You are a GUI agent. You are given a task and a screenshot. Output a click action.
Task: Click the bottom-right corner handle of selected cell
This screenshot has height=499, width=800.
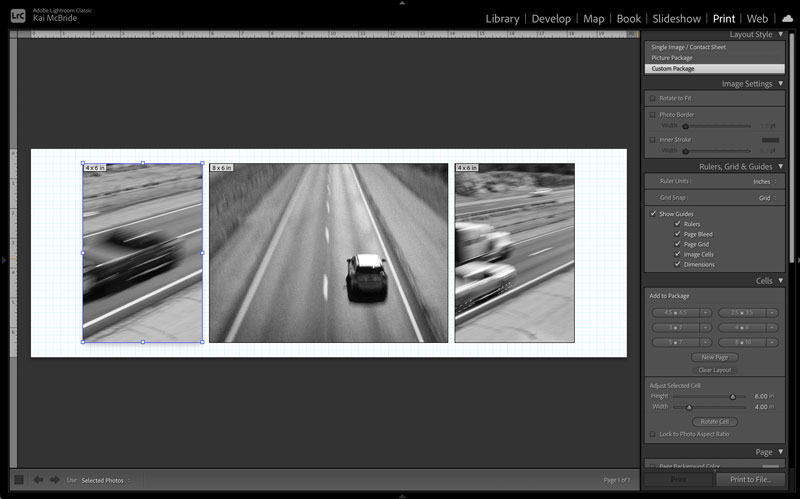pyautogui.click(x=203, y=342)
